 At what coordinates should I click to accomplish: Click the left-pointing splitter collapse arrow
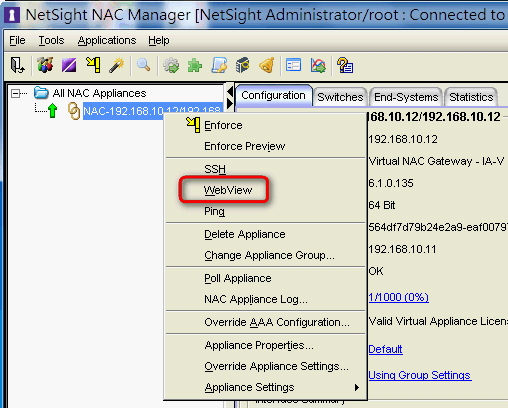tap(230, 91)
